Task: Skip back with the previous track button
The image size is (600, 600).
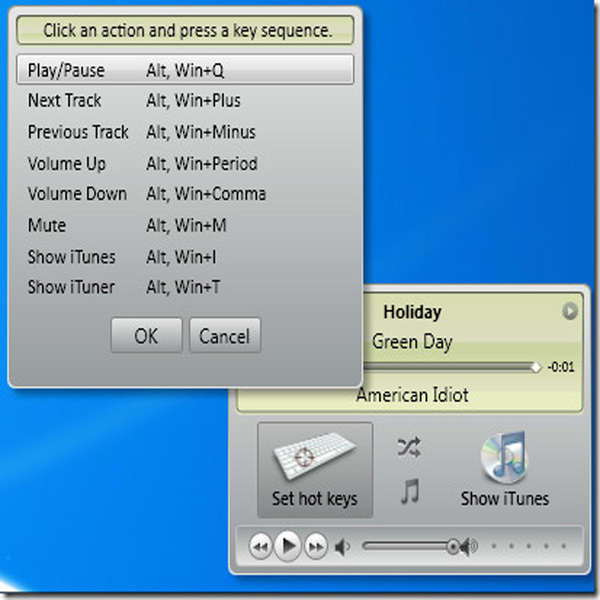Action: [x=261, y=546]
